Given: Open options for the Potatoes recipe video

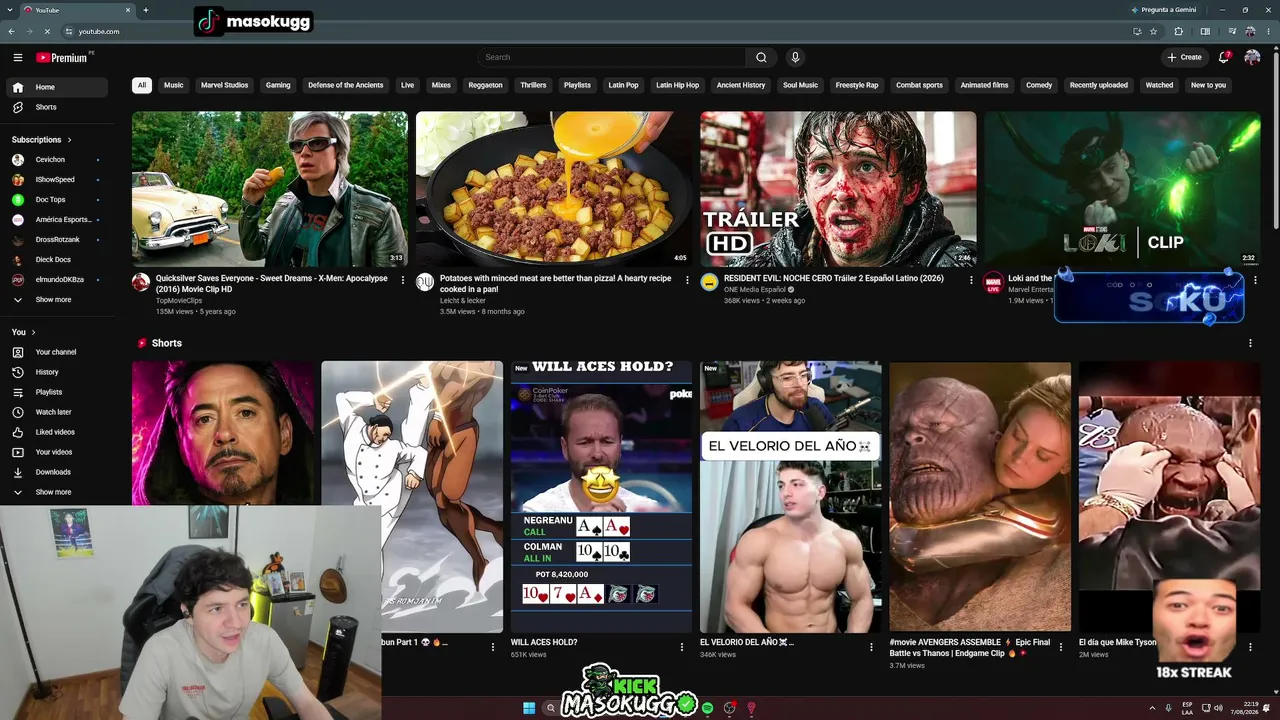Looking at the screenshot, I should 687,280.
